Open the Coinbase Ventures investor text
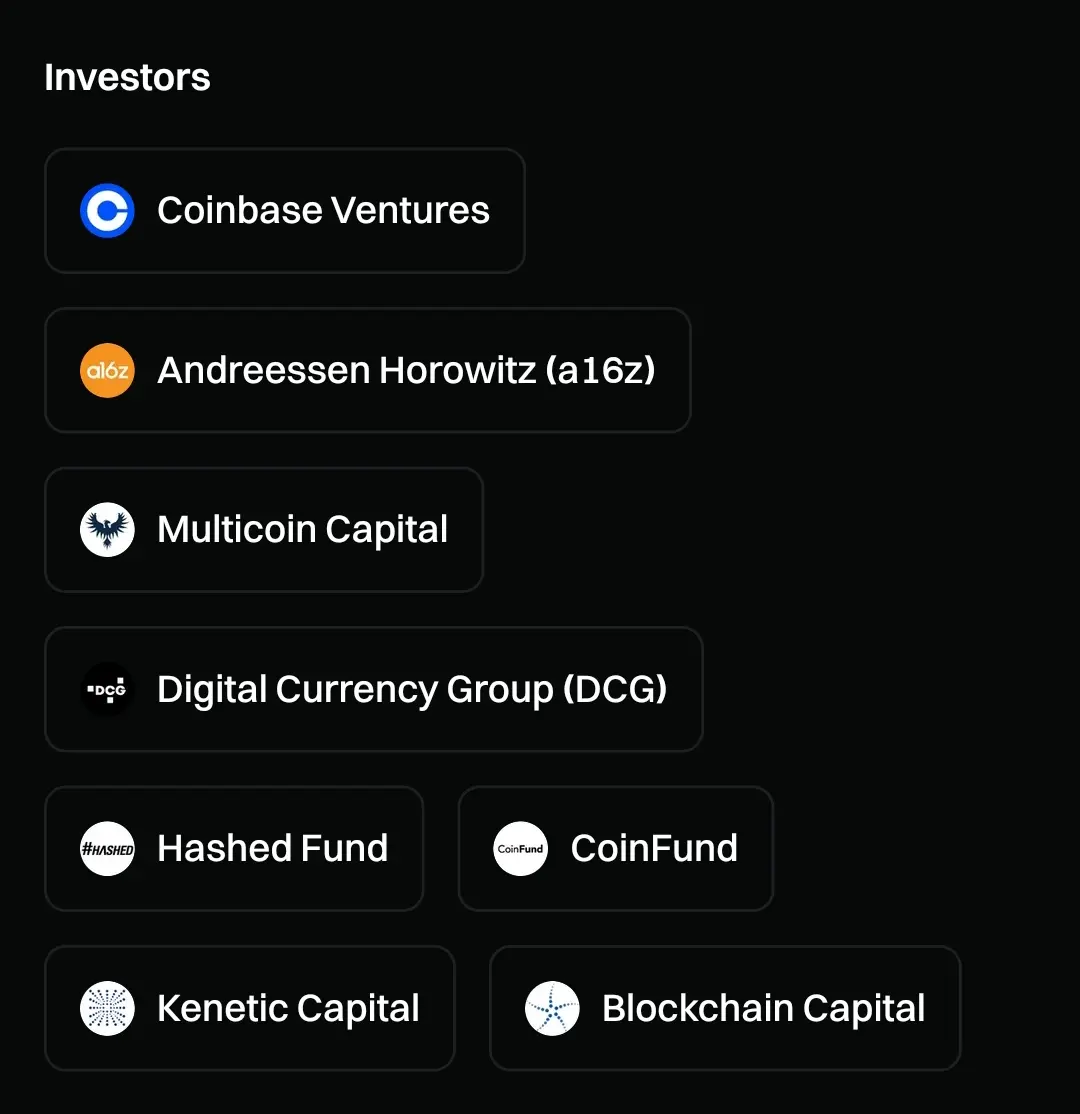Viewport: 1080px width, 1114px height. point(323,211)
